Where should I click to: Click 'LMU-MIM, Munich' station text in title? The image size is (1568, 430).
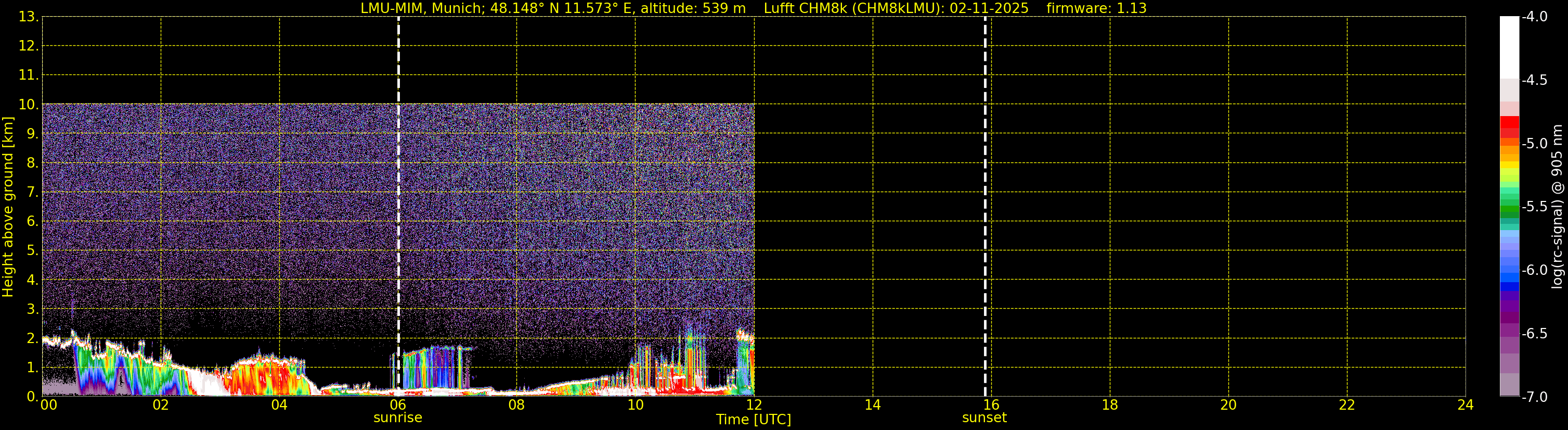pyautogui.click(x=422, y=8)
